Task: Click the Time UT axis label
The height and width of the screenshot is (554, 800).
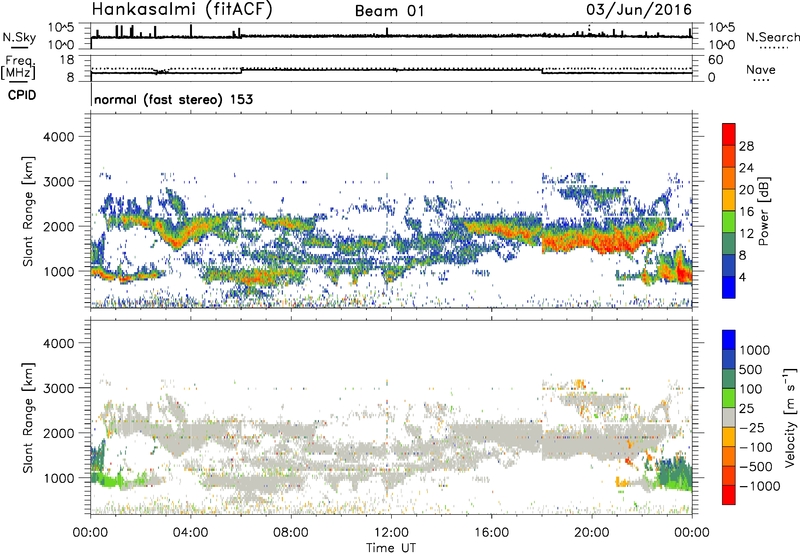Action: click(391, 548)
